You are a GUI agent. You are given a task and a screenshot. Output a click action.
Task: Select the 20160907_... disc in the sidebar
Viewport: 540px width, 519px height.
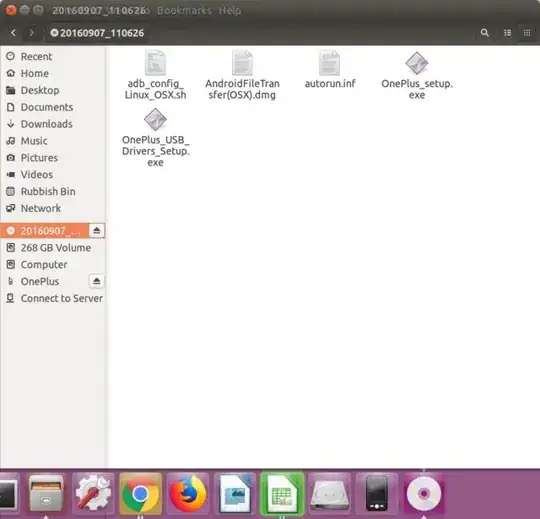pyautogui.click(x=44, y=230)
